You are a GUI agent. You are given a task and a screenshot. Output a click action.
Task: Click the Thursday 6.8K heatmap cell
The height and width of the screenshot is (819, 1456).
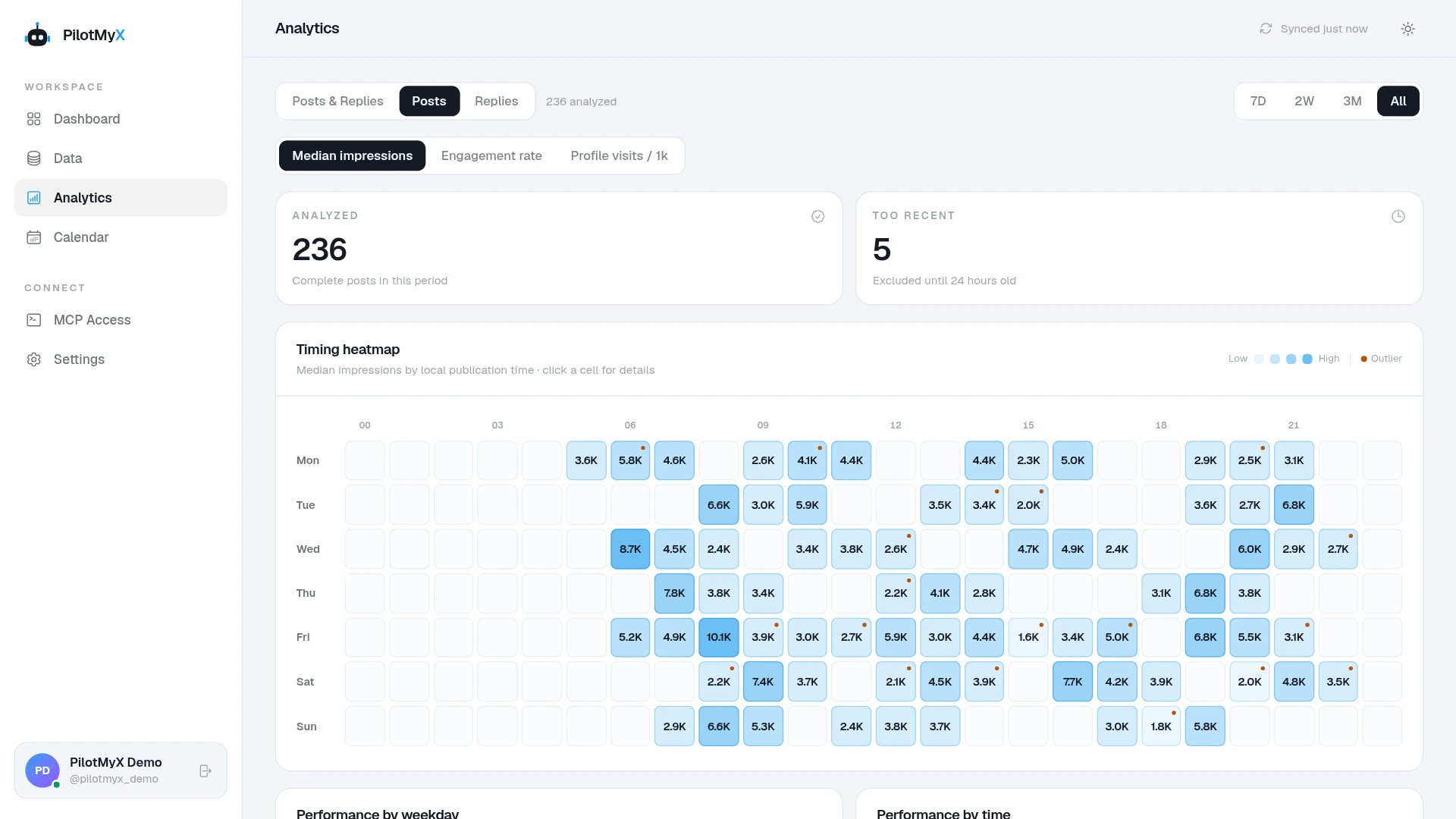1206,594
